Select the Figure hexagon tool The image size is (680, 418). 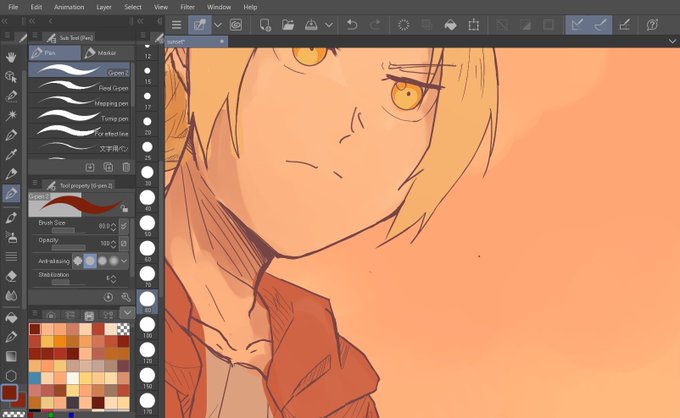11,376
